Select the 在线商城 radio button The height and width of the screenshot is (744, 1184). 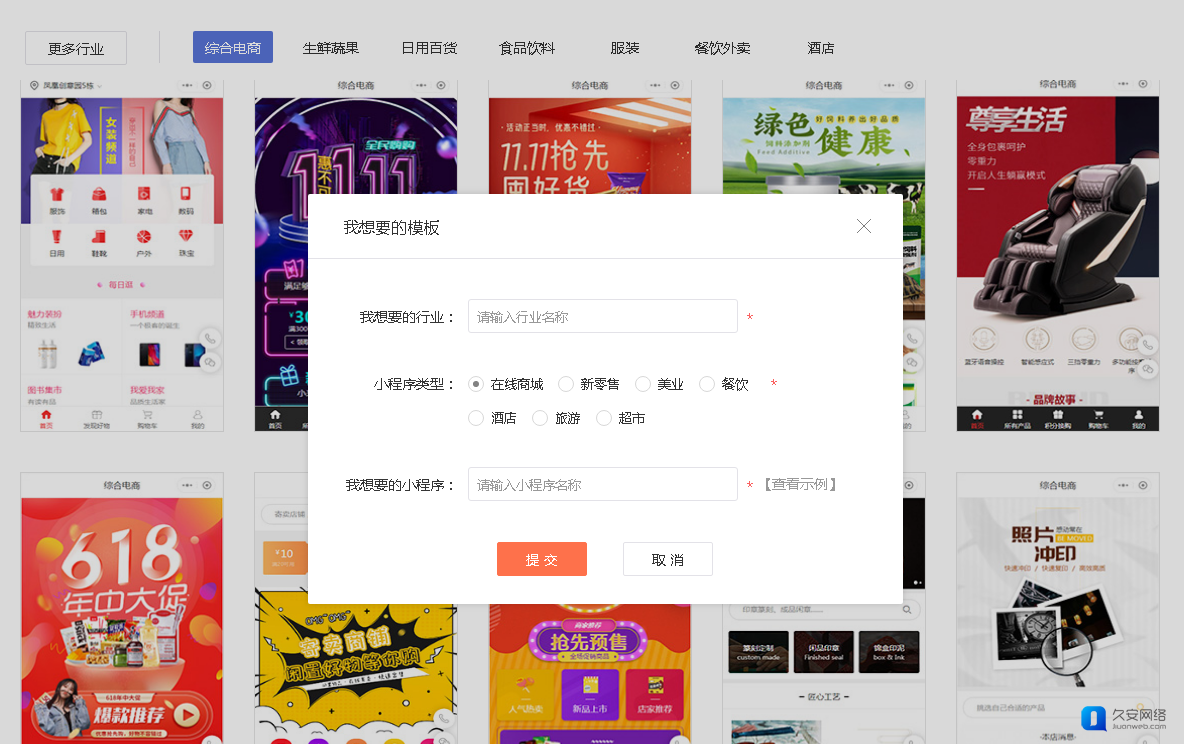pos(476,384)
